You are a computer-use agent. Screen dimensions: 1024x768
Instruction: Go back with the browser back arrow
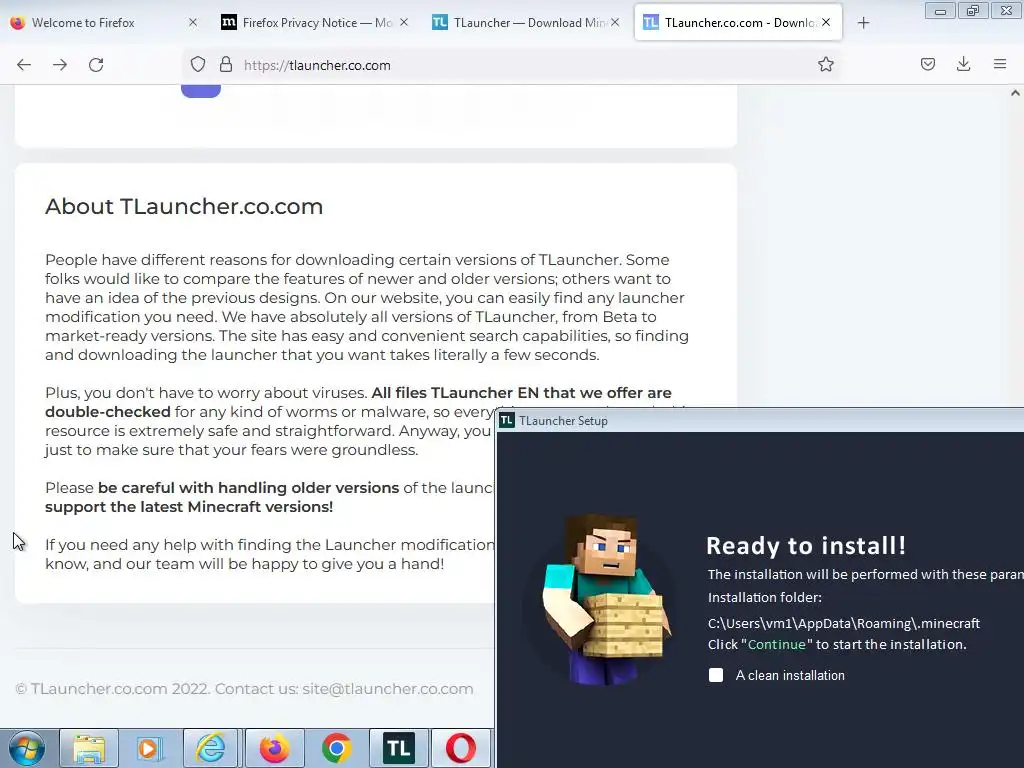(24, 65)
